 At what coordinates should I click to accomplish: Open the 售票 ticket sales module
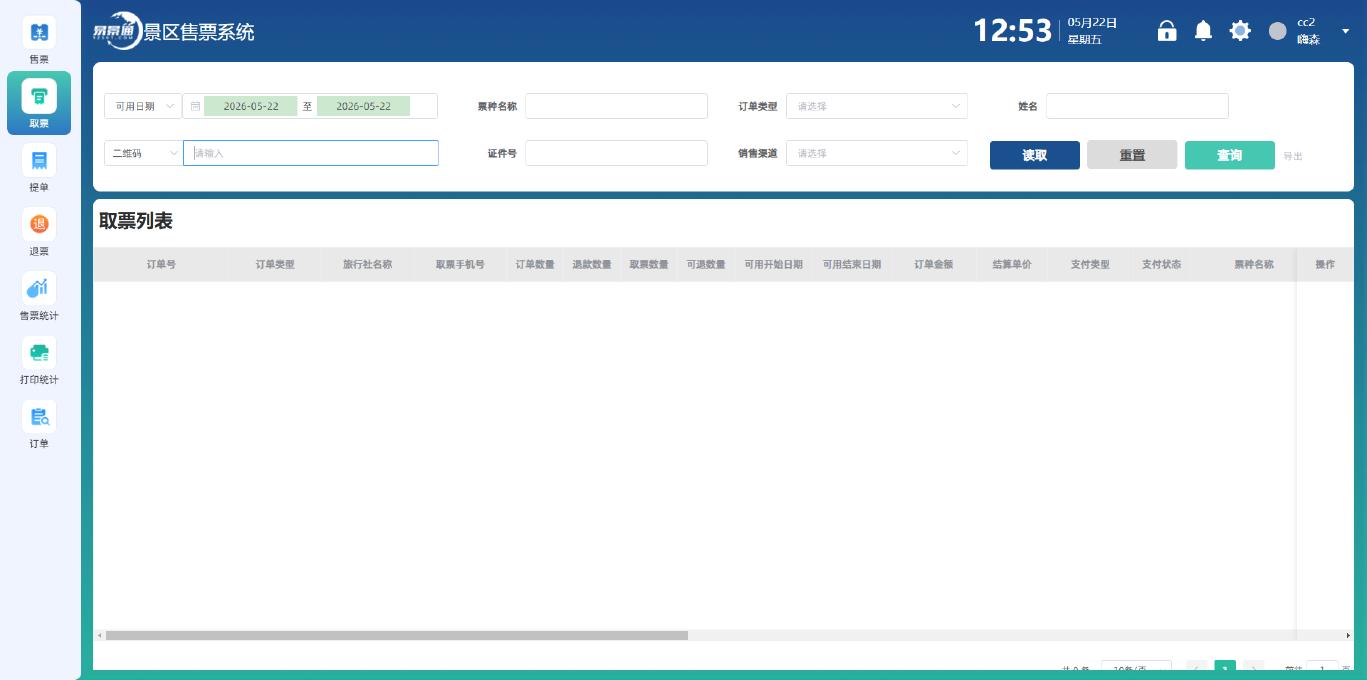[39, 39]
